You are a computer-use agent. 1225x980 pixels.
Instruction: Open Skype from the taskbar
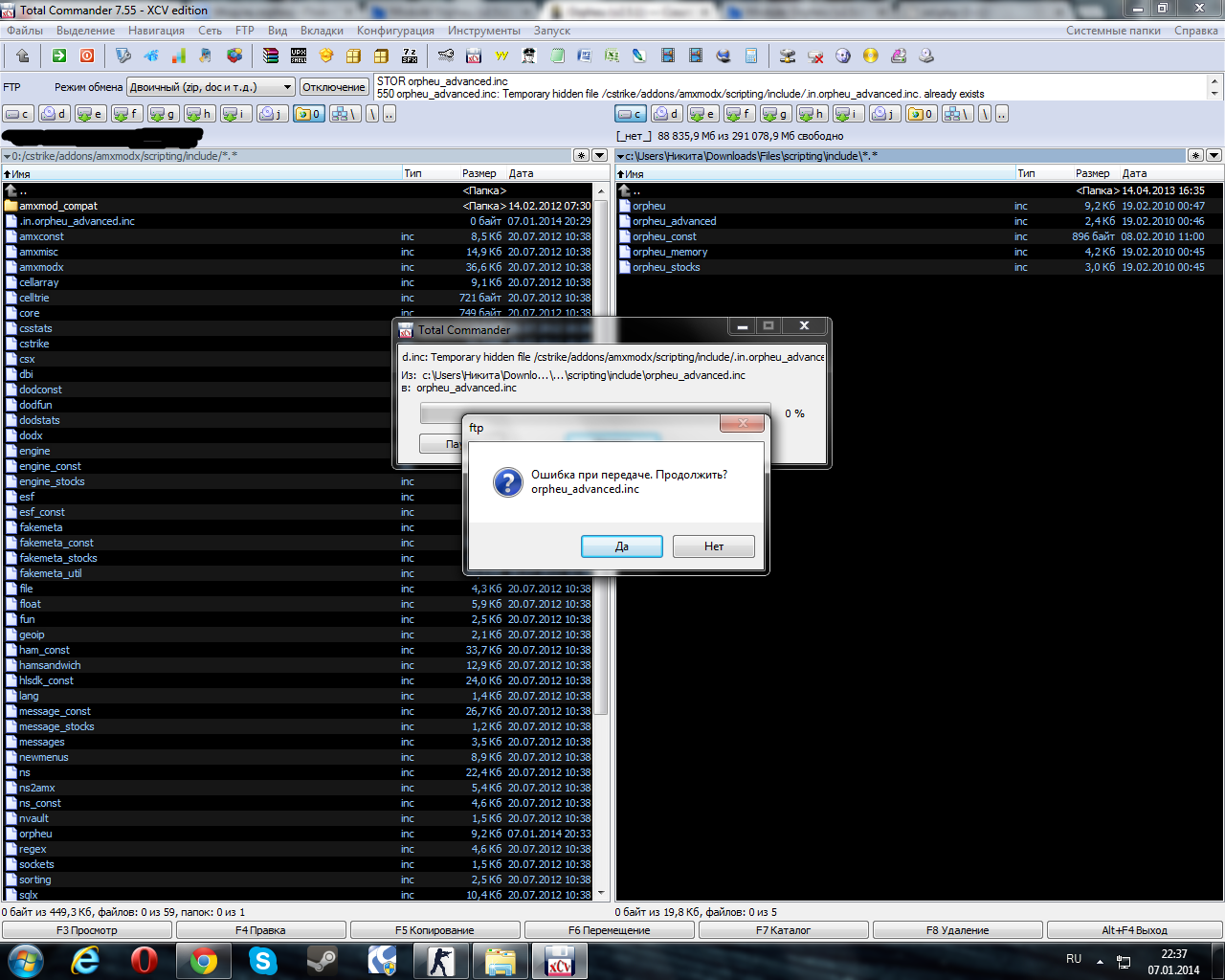262,960
